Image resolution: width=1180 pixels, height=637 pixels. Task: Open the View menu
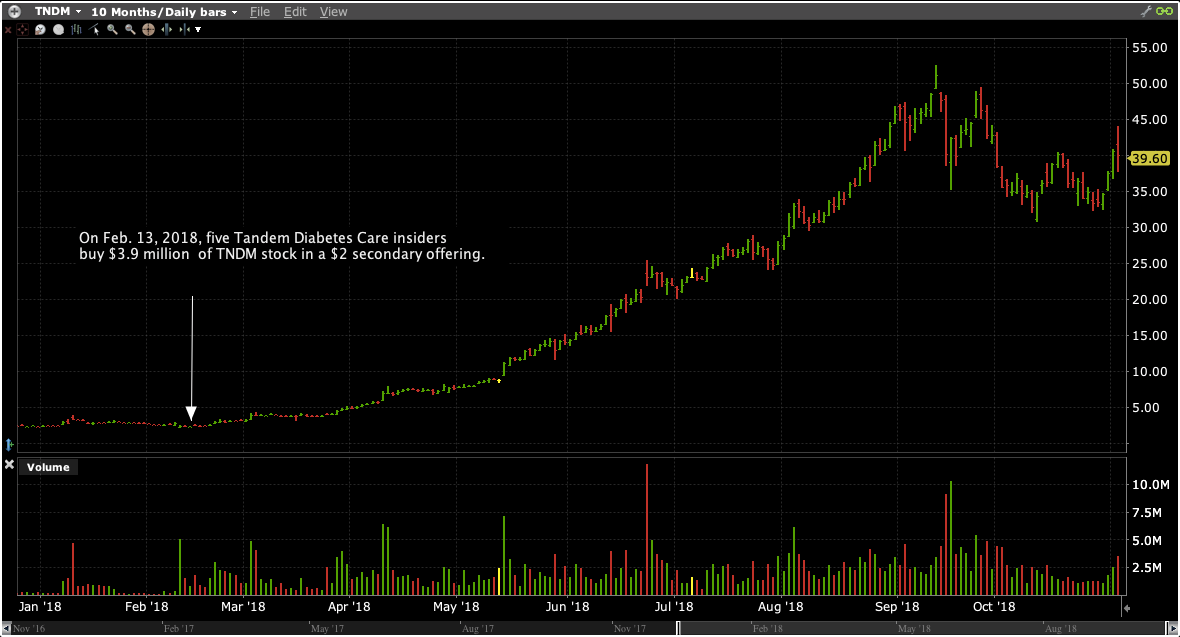coord(333,12)
